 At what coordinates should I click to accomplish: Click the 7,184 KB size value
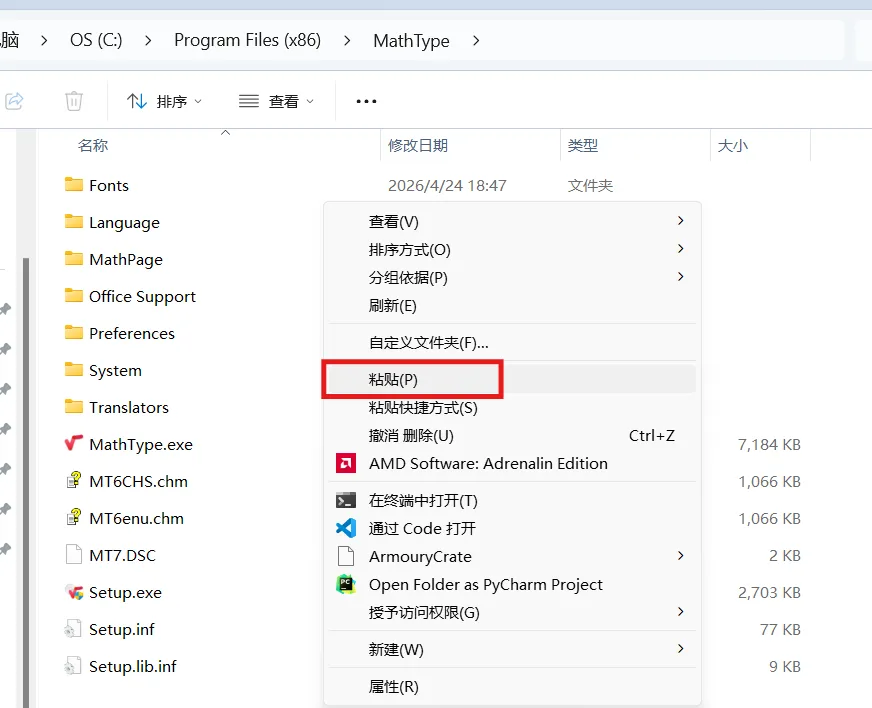coord(769,444)
